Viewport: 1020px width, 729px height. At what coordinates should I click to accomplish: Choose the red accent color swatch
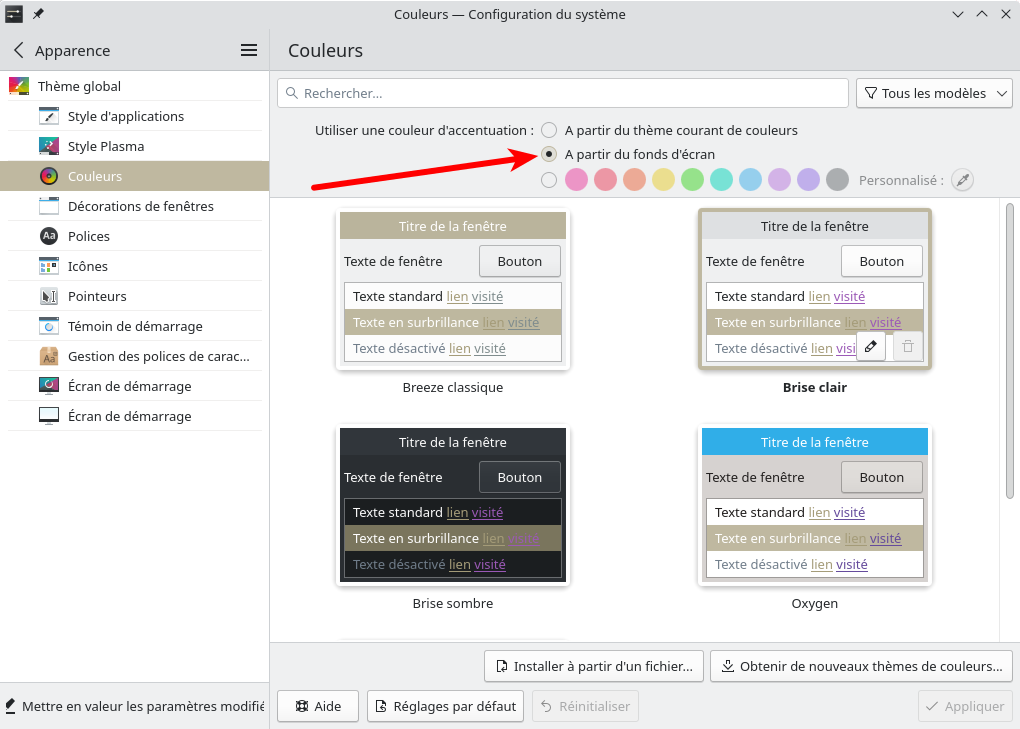click(x=606, y=179)
